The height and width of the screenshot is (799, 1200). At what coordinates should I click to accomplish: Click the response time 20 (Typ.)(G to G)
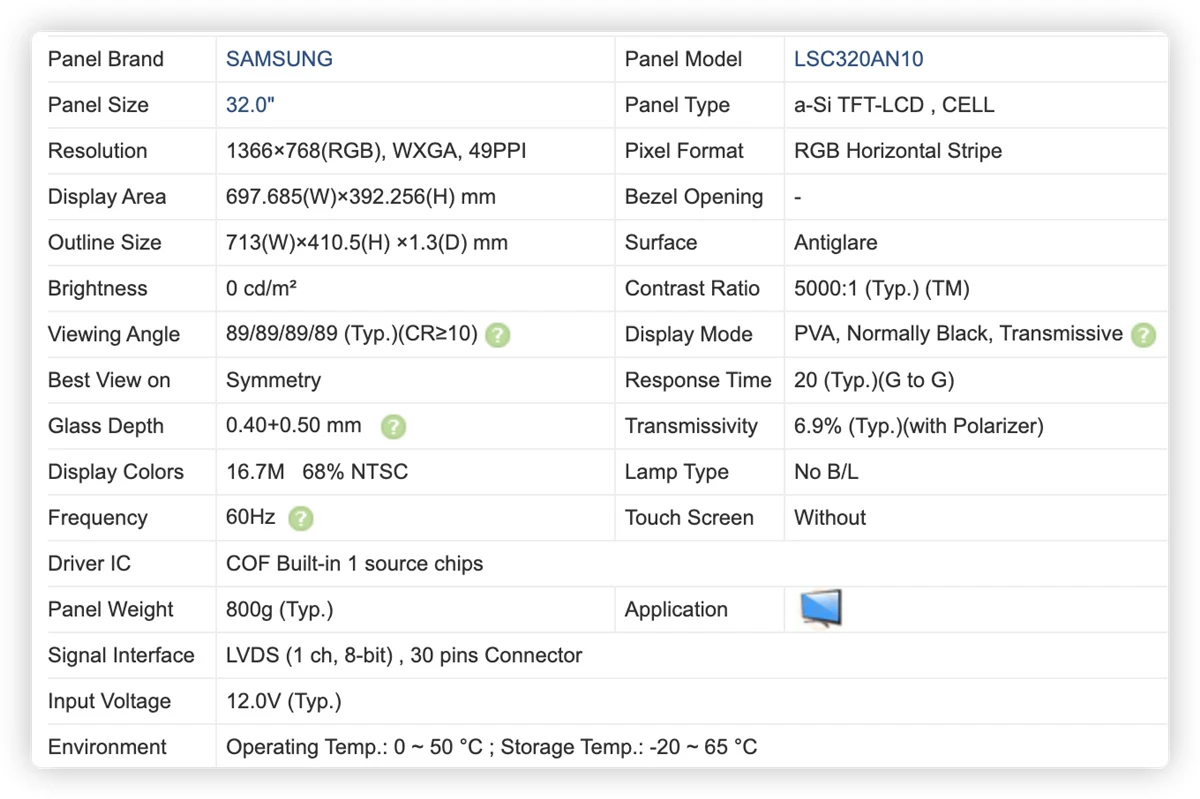point(874,381)
